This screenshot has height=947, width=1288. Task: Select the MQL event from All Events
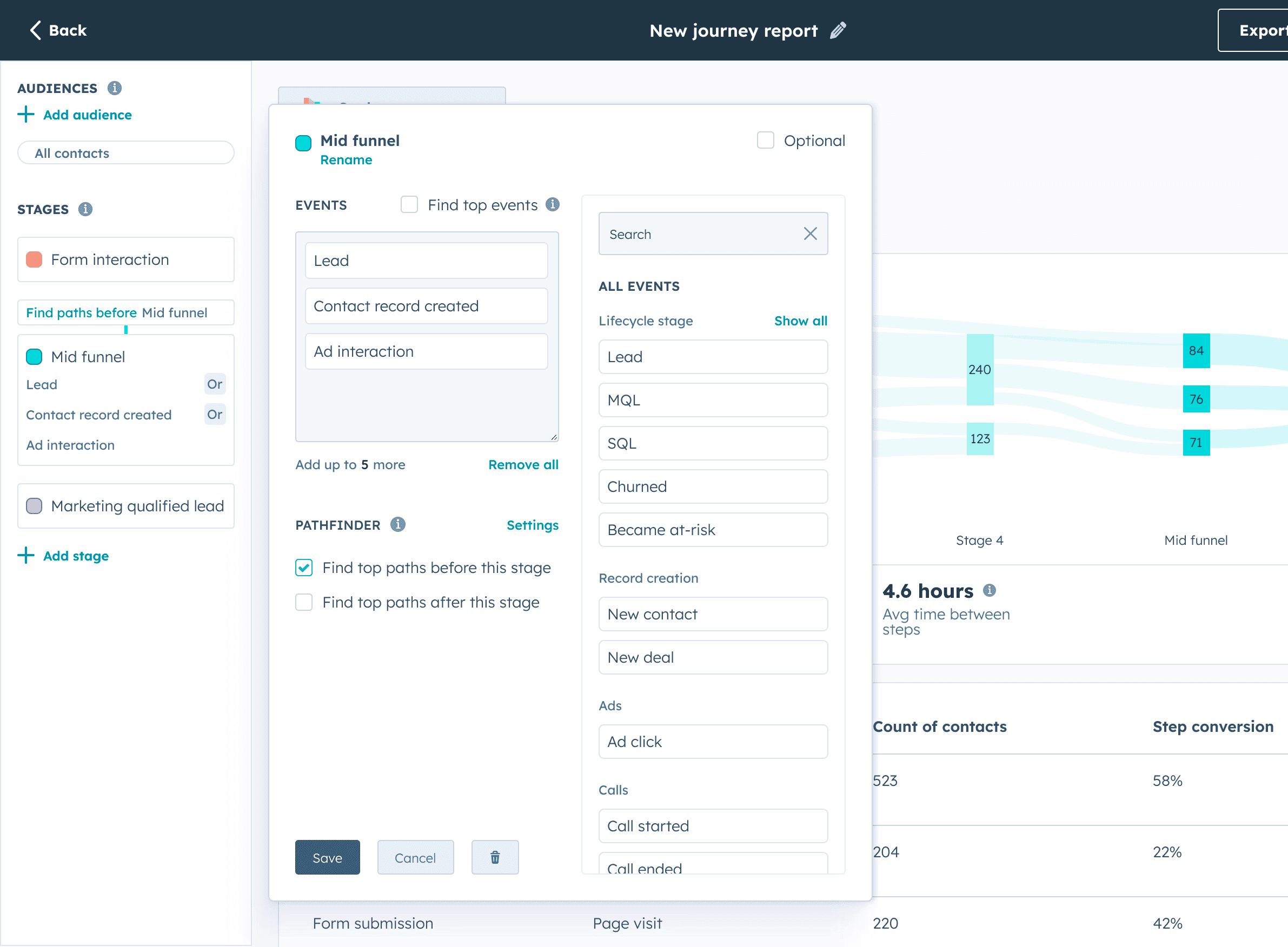[x=713, y=400]
